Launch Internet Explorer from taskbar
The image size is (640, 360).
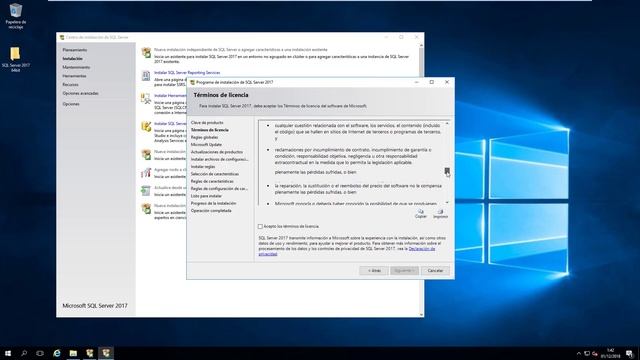coord(57,353)
